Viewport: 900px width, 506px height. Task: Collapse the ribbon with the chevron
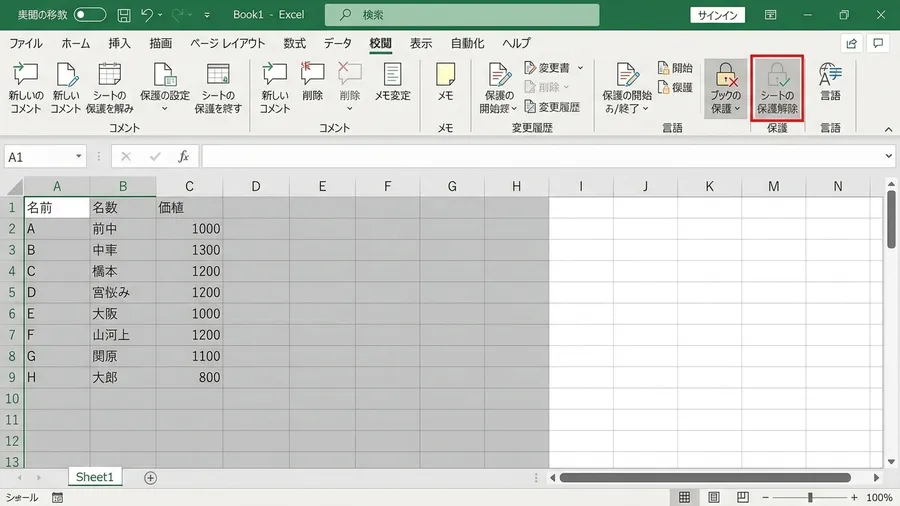889,129
